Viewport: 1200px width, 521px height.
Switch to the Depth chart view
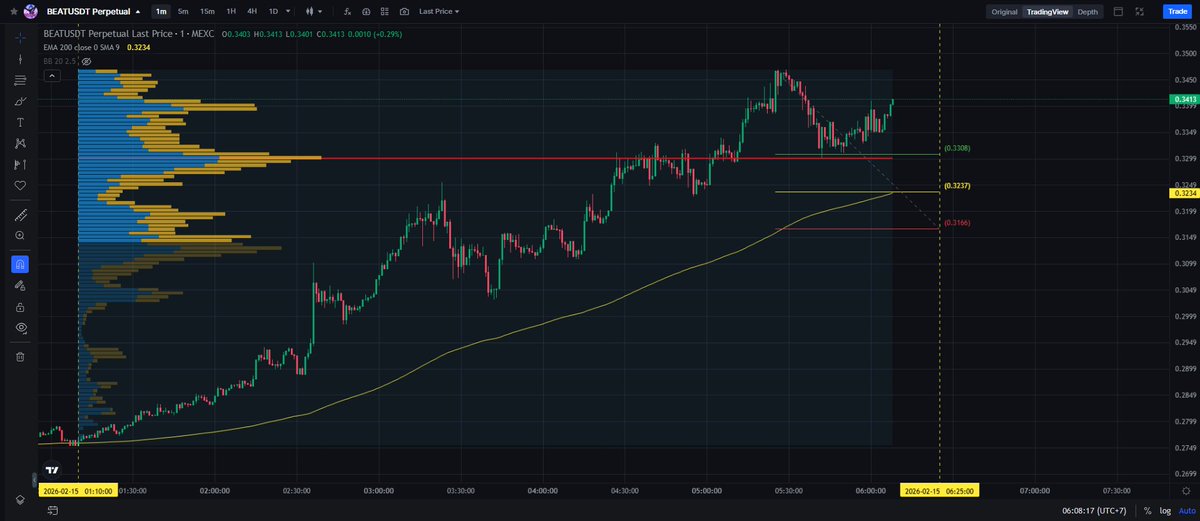coord(1087,12)
